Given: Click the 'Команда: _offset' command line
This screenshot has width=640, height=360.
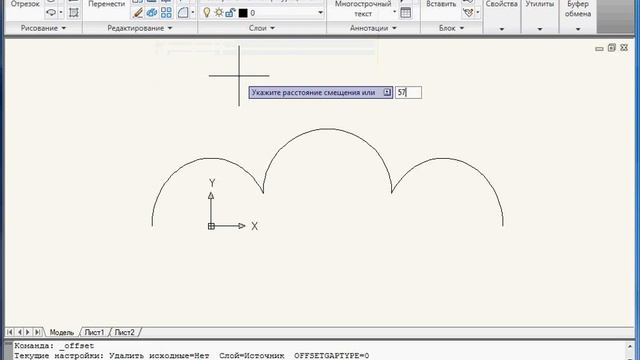Looking at the screenshot, I should tap(54, 346).
